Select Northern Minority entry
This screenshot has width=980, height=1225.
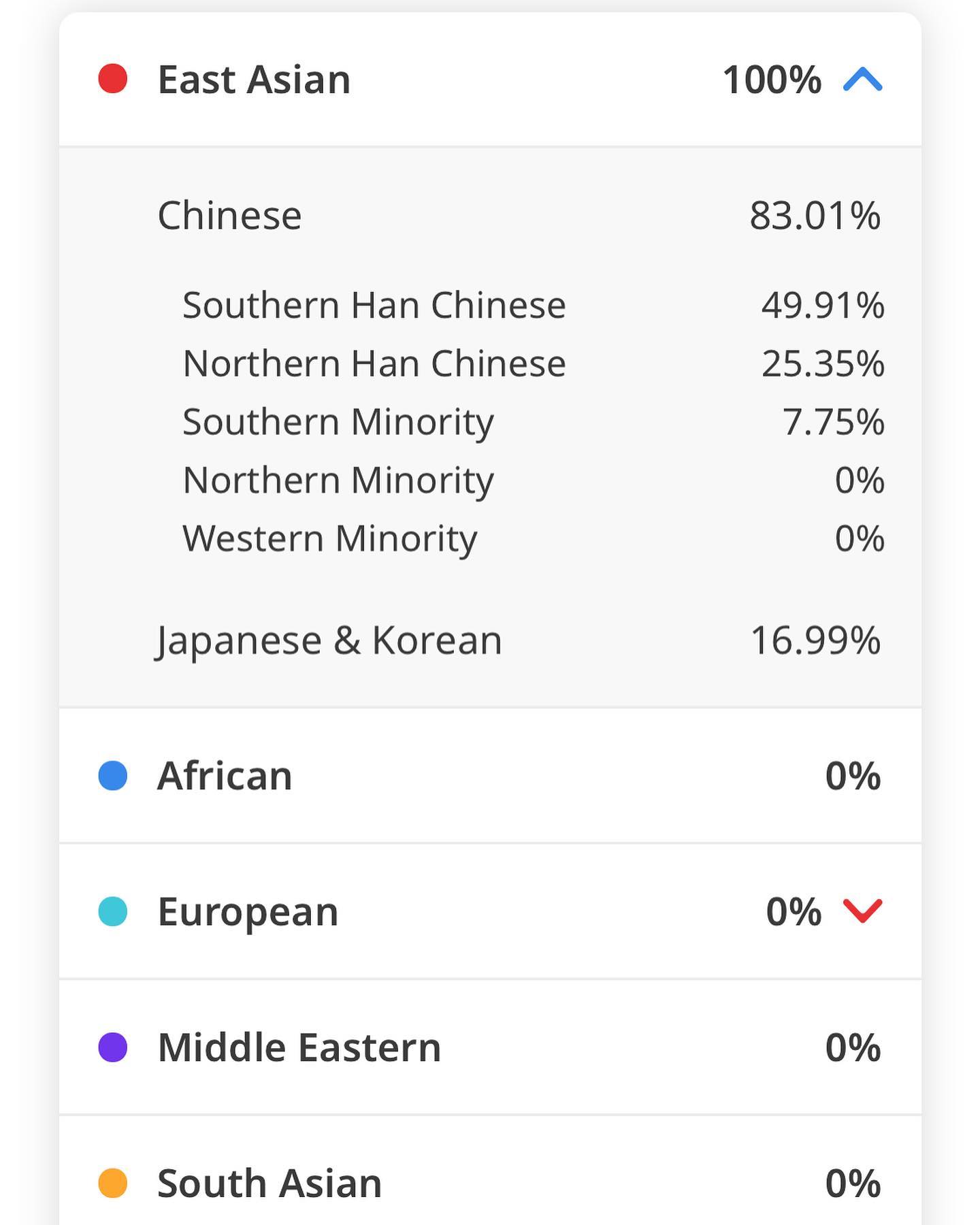point(338,480)
